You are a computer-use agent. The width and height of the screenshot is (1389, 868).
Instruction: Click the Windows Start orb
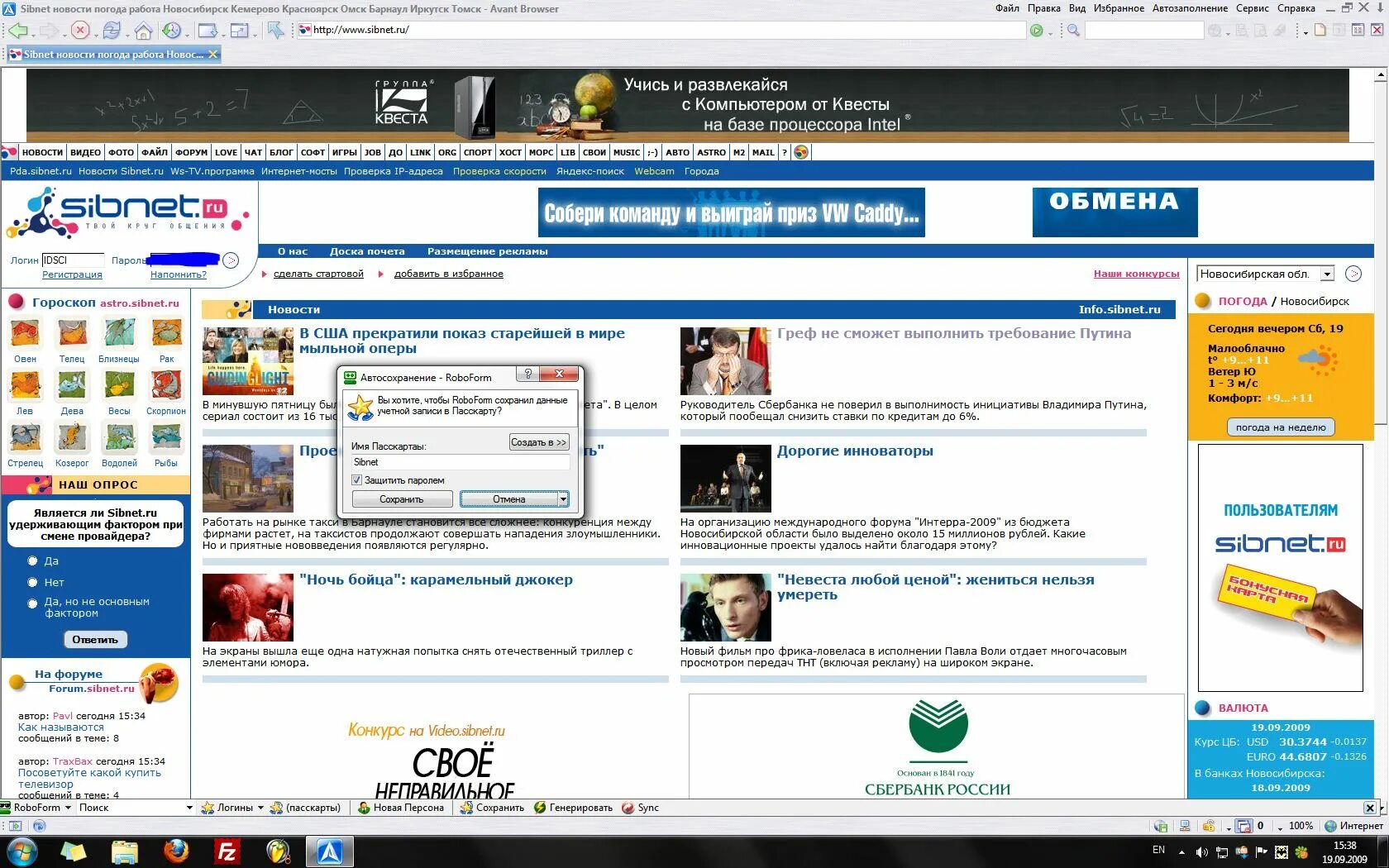coord(21,851)
